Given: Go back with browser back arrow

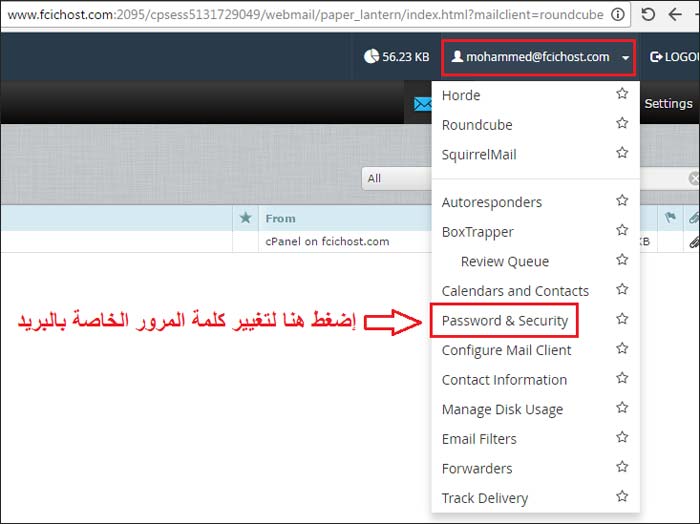Looking at the screenshot, I should tap(675, 15).
